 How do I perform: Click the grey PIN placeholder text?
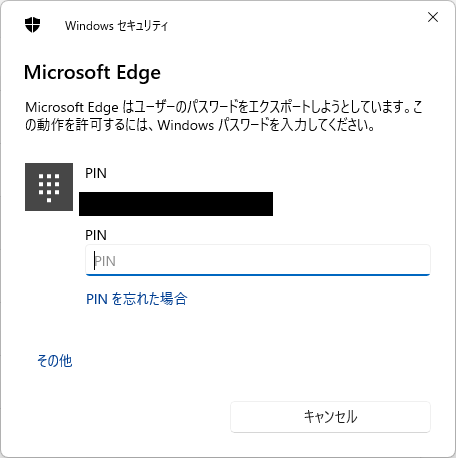click(105, 261)
